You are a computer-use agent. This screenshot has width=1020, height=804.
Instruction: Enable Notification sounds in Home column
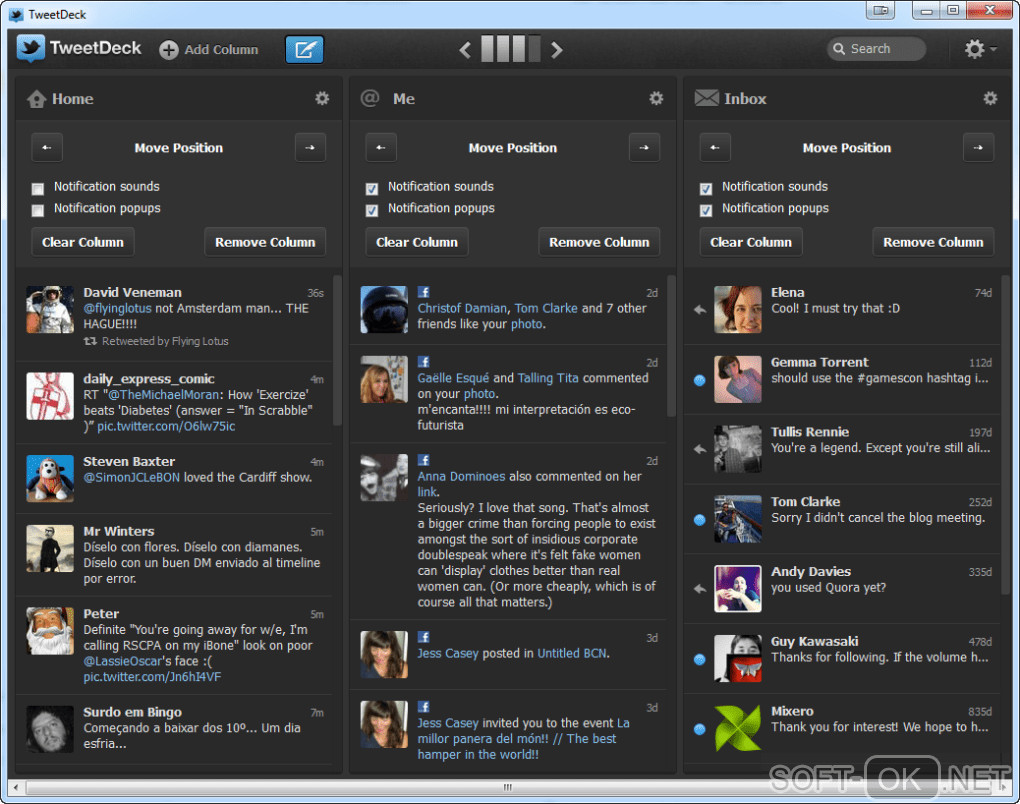pyautogui.click(x=38, y=189)
